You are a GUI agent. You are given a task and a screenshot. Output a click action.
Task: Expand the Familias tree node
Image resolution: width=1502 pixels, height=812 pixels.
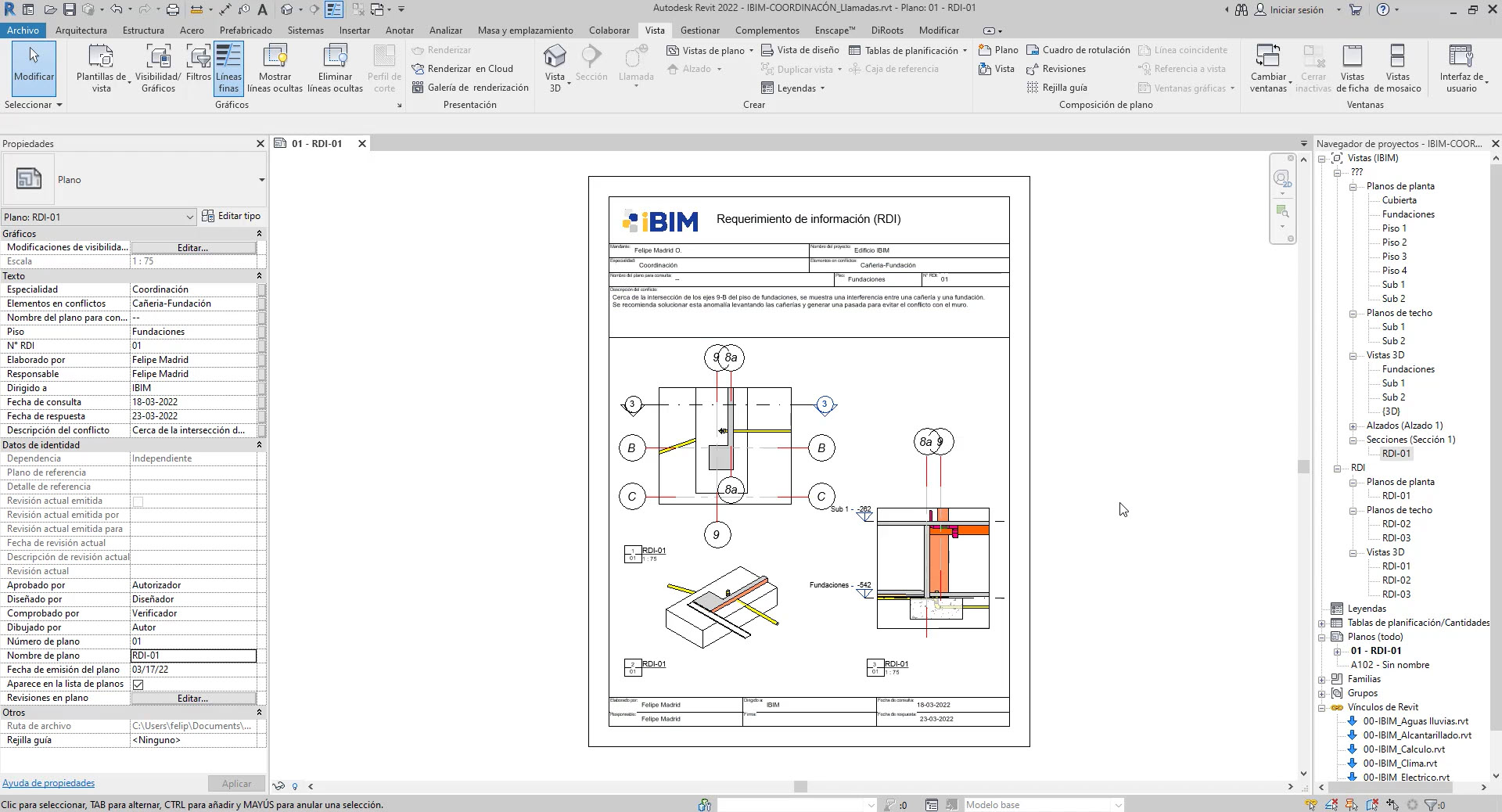[x=1322, y=680]
